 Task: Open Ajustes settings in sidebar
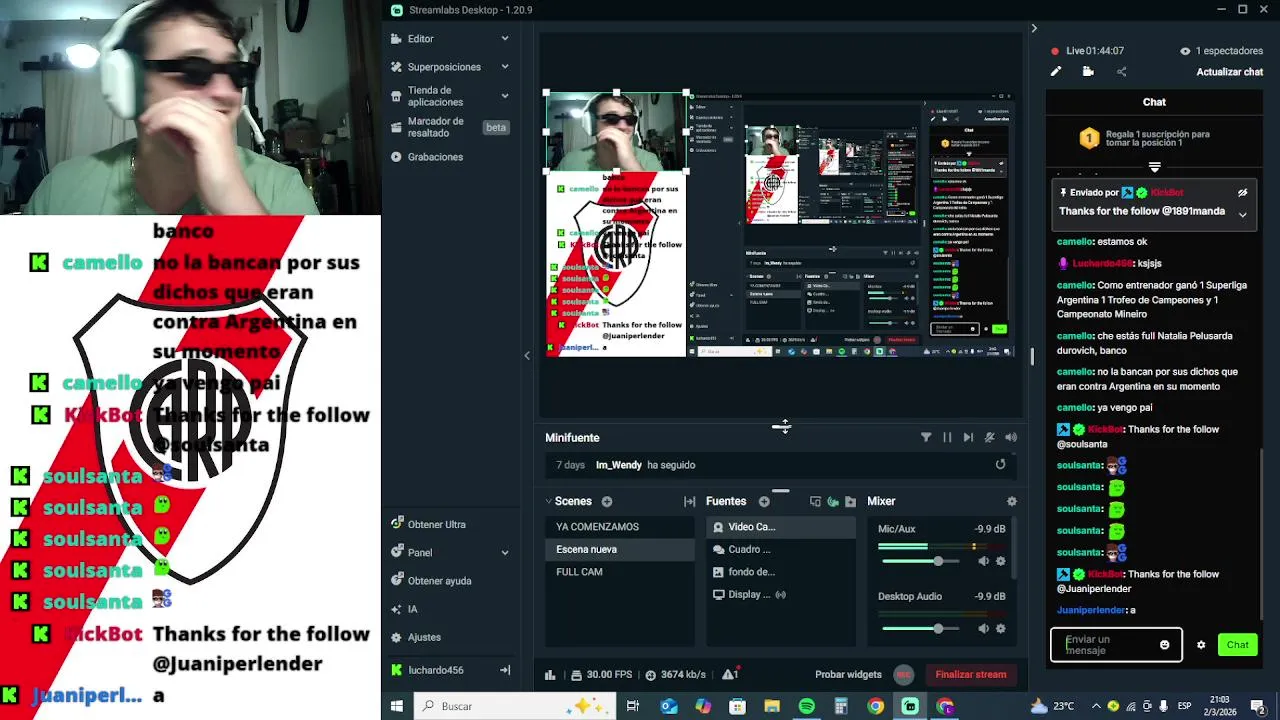click(424, 637)
